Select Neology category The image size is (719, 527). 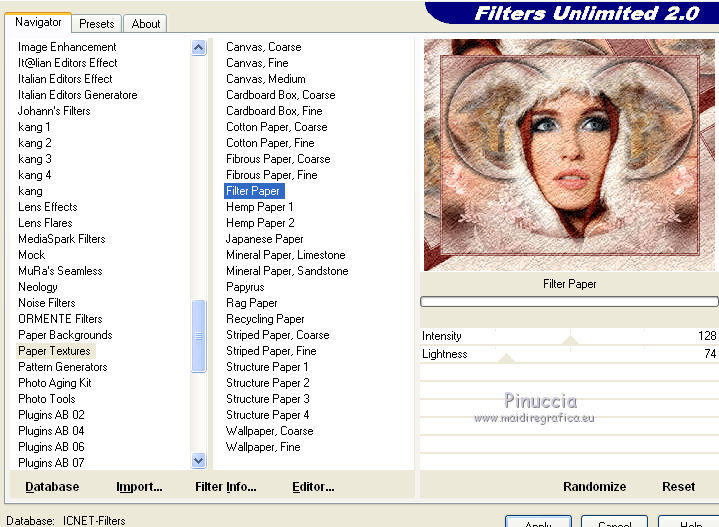(x=38, y=287)
